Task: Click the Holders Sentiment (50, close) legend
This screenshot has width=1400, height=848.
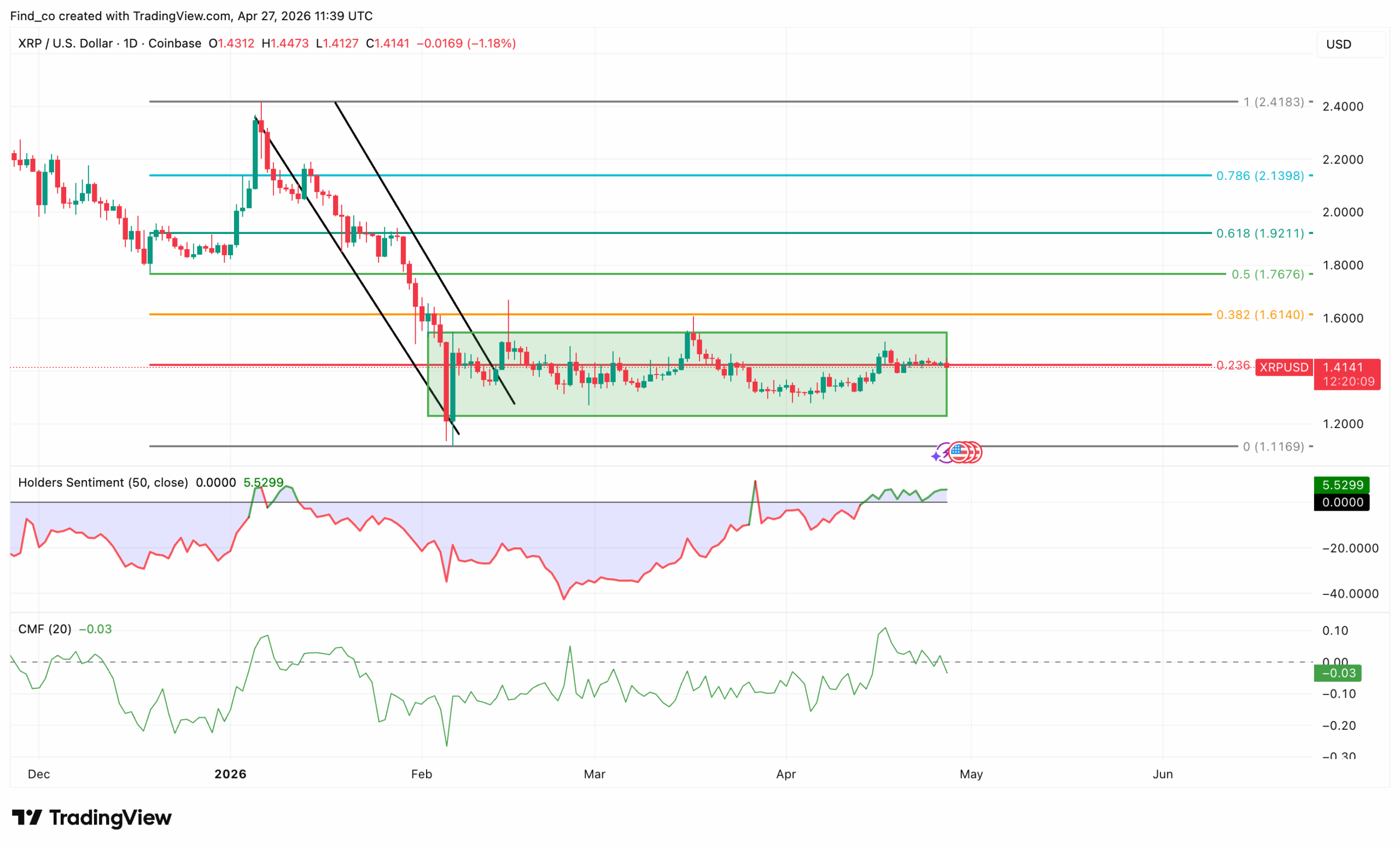Action: tap(103, 482)
